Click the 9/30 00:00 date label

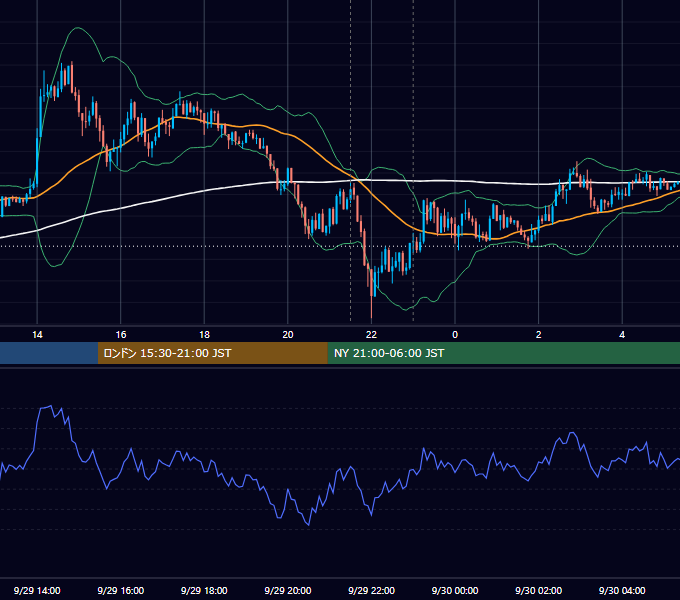pos(455,590)
